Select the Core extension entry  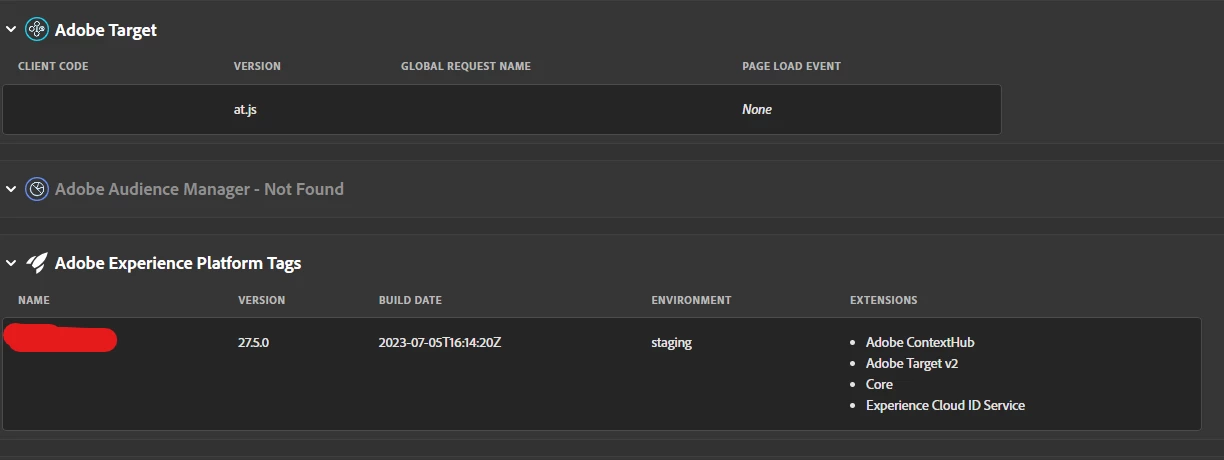pyautogui.click(x=879, y=384)
